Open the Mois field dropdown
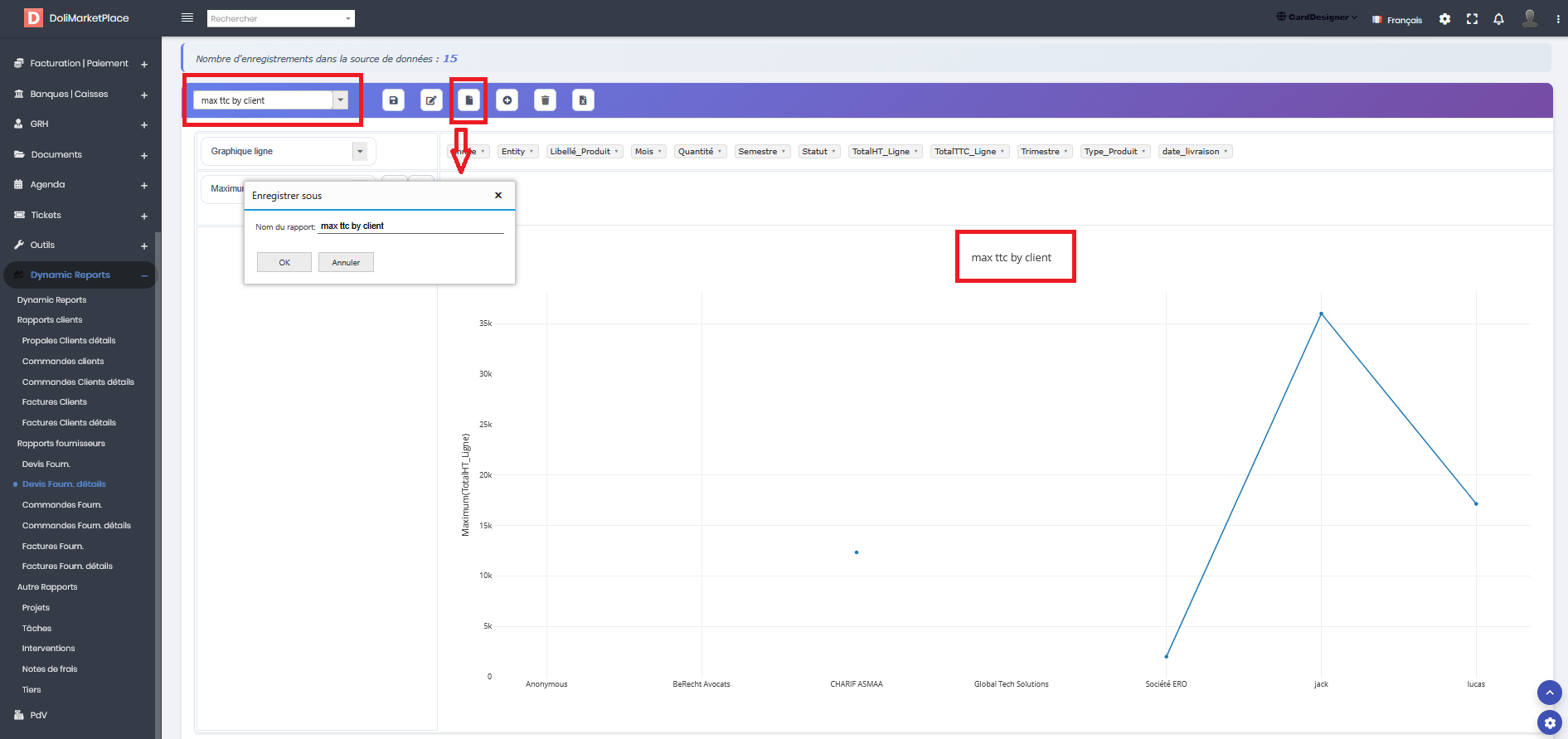The image size is (1568, 739). [x=648, y=151]
